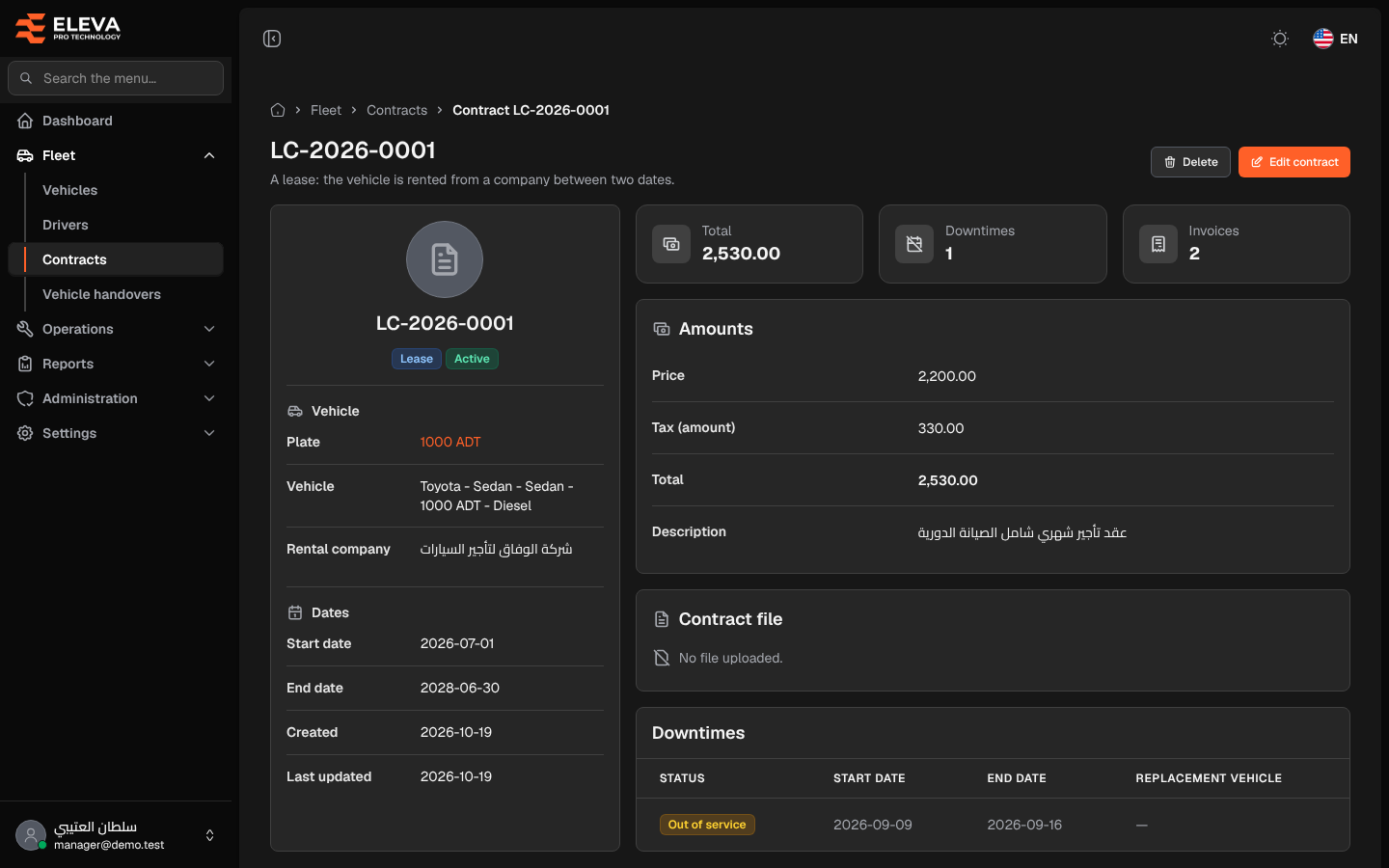Click the Price value 2,200.00

point(947,376)
